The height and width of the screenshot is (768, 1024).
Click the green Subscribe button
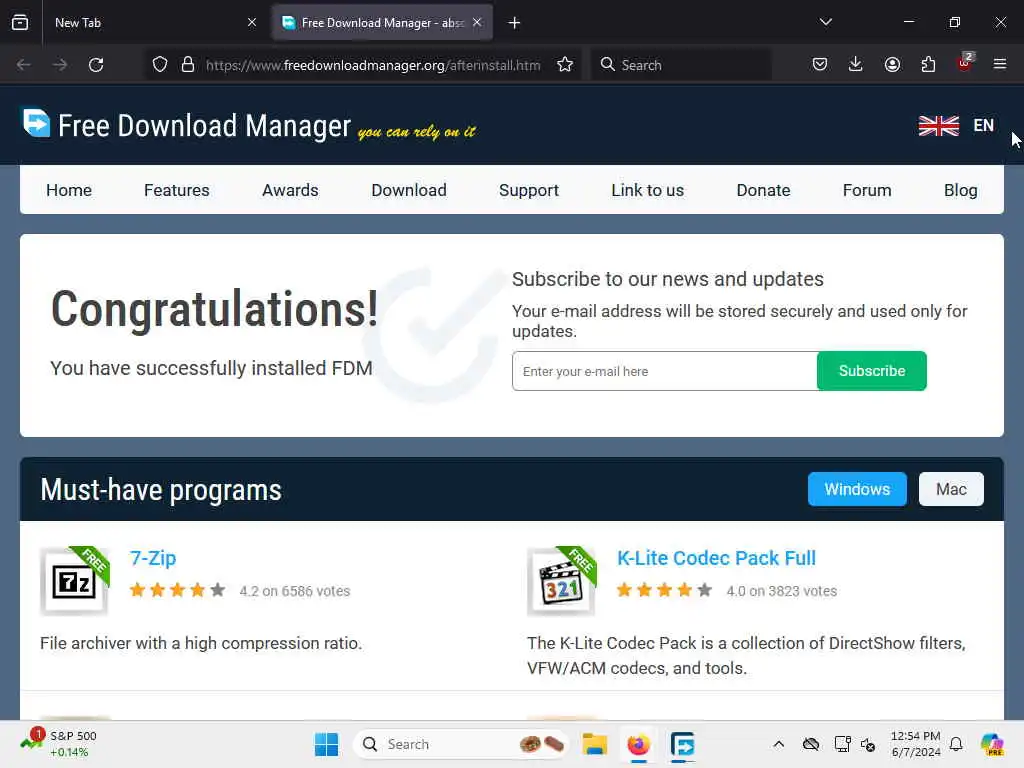point(872,371)
